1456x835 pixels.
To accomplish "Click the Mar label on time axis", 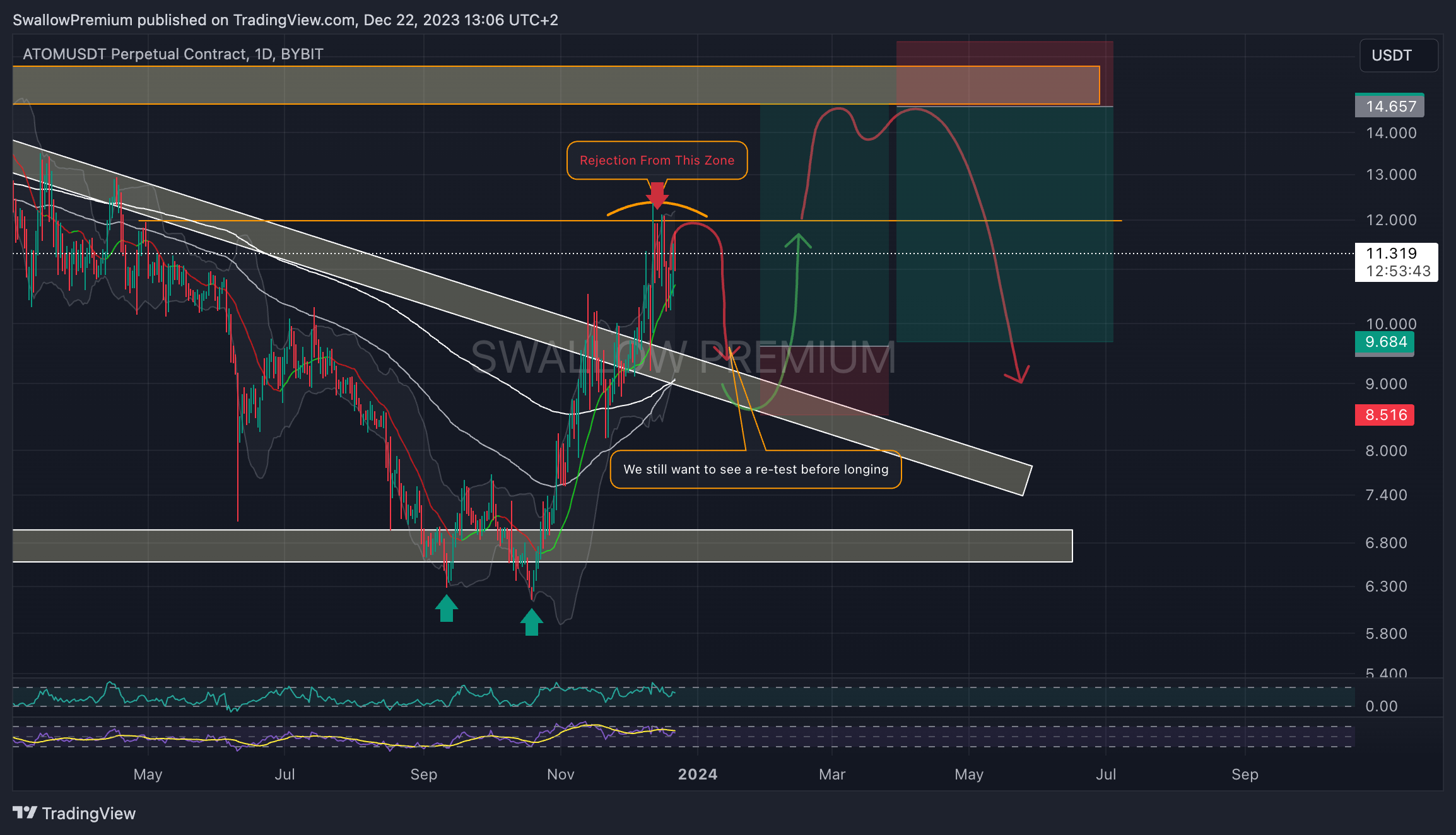I will 832,774.
